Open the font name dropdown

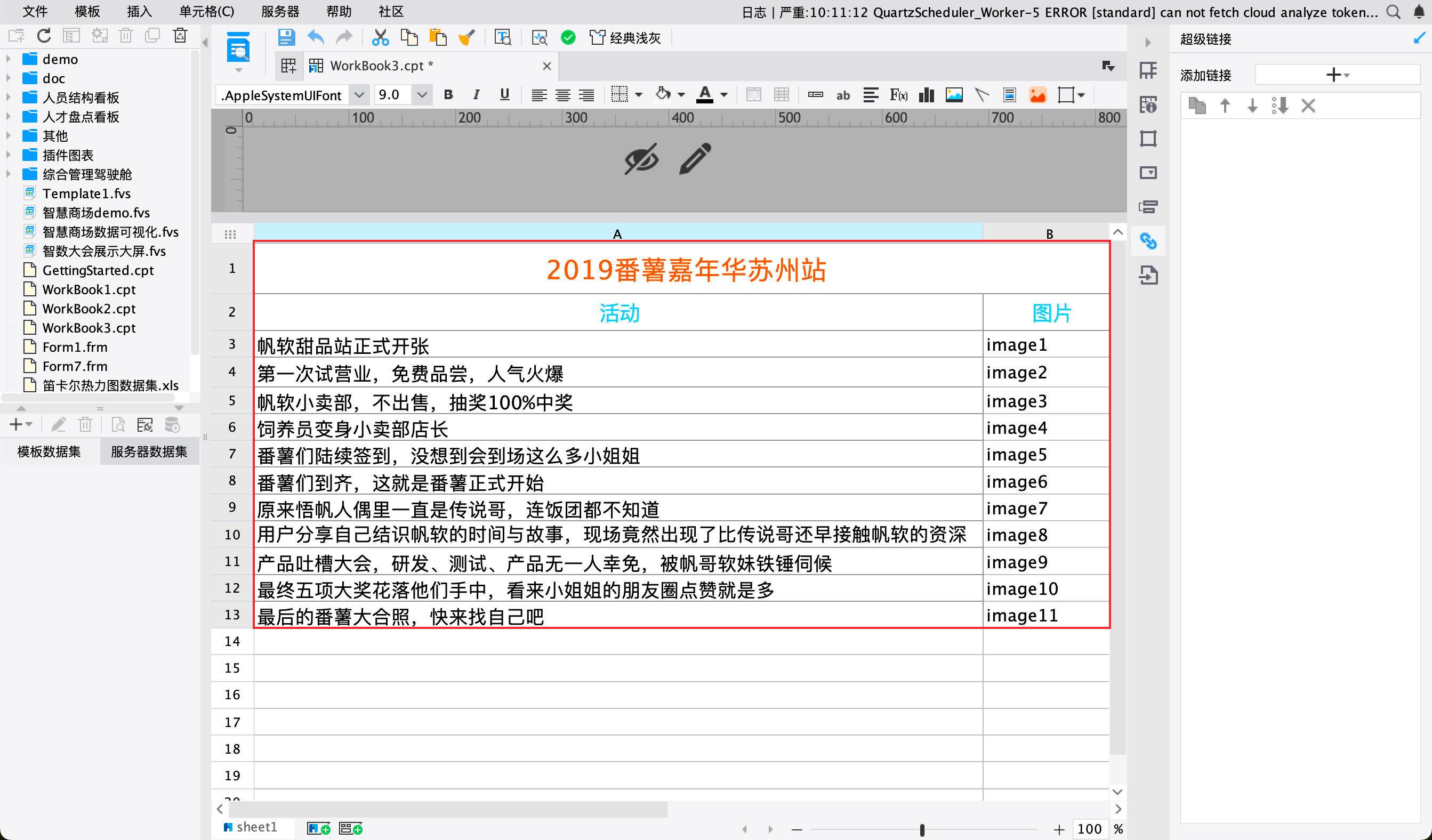pyautogui.click(x=359, y=95)
